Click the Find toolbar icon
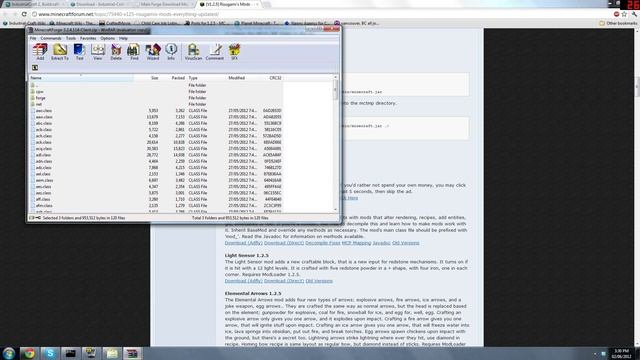The height and width of the screenshot is (360, 640). pos(134,52)
